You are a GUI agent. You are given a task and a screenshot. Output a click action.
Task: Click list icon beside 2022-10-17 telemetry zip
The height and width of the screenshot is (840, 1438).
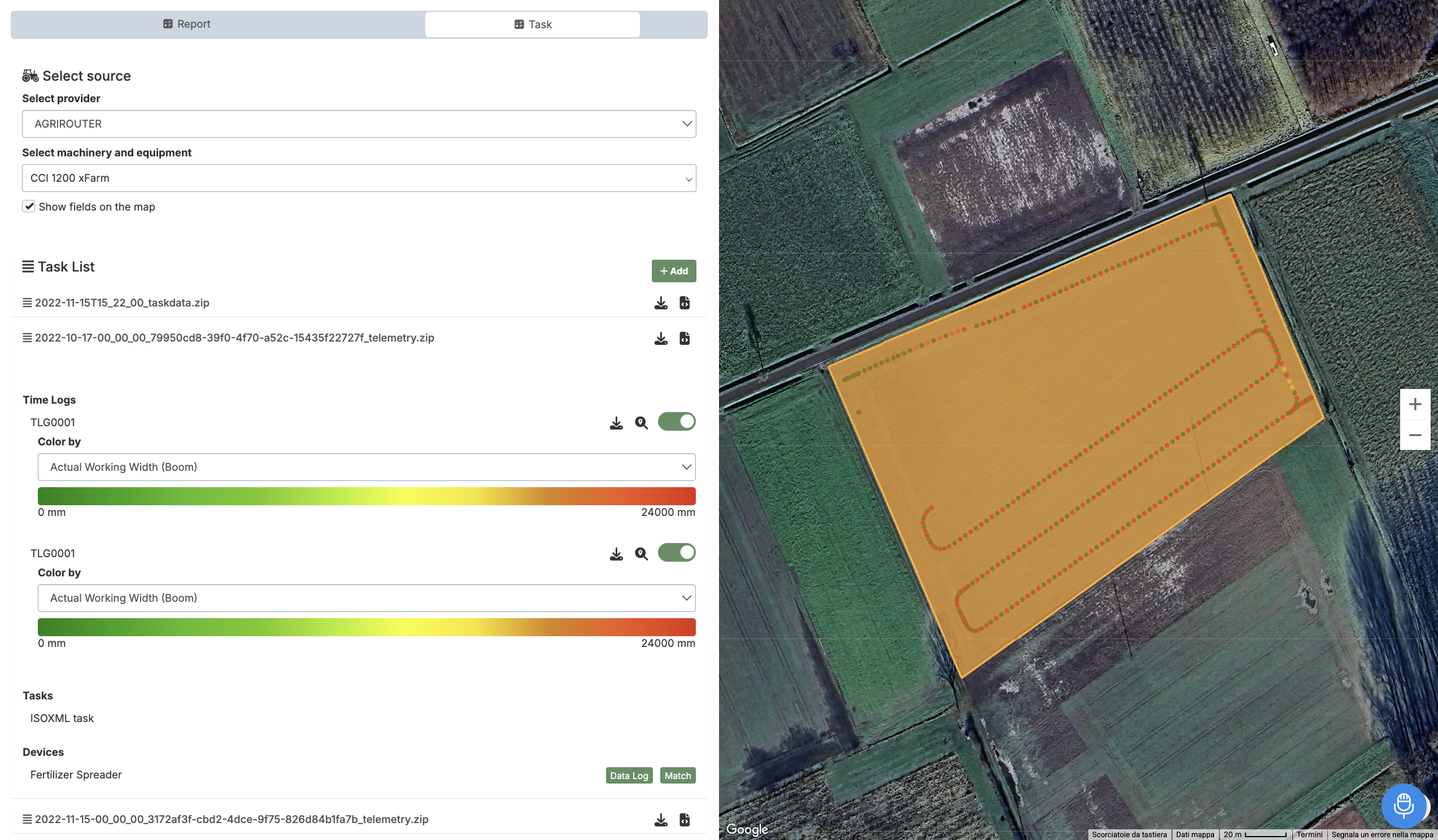coord(27,338)
